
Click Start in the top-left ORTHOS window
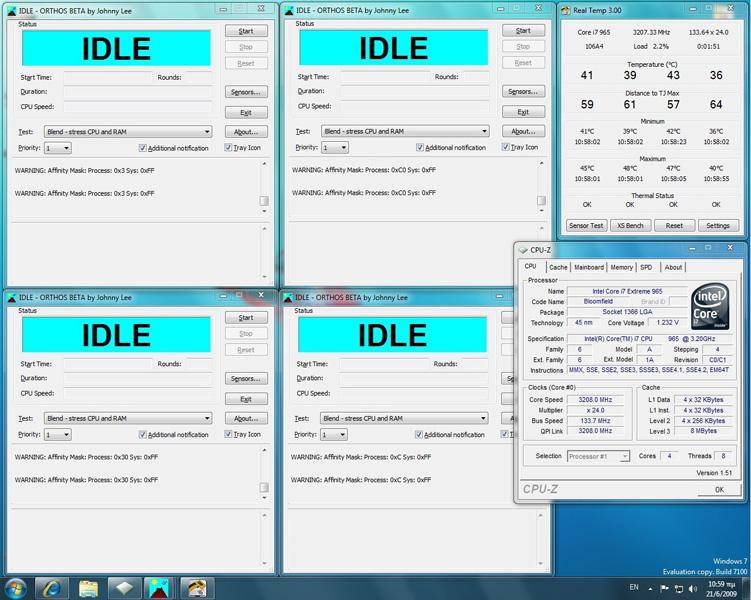[246, 31]
